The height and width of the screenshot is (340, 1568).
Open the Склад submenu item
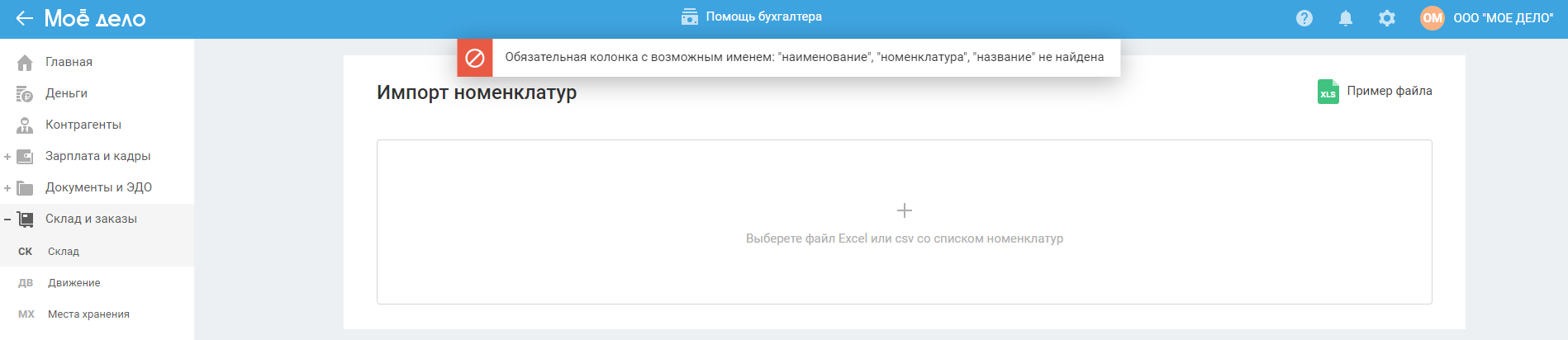click(64, 252)
